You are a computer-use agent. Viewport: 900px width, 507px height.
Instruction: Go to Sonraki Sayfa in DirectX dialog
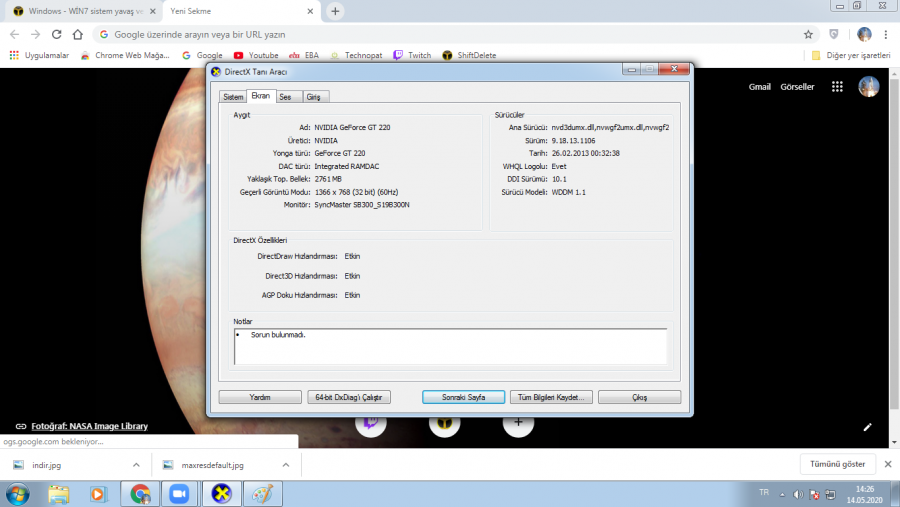(463, 397)
